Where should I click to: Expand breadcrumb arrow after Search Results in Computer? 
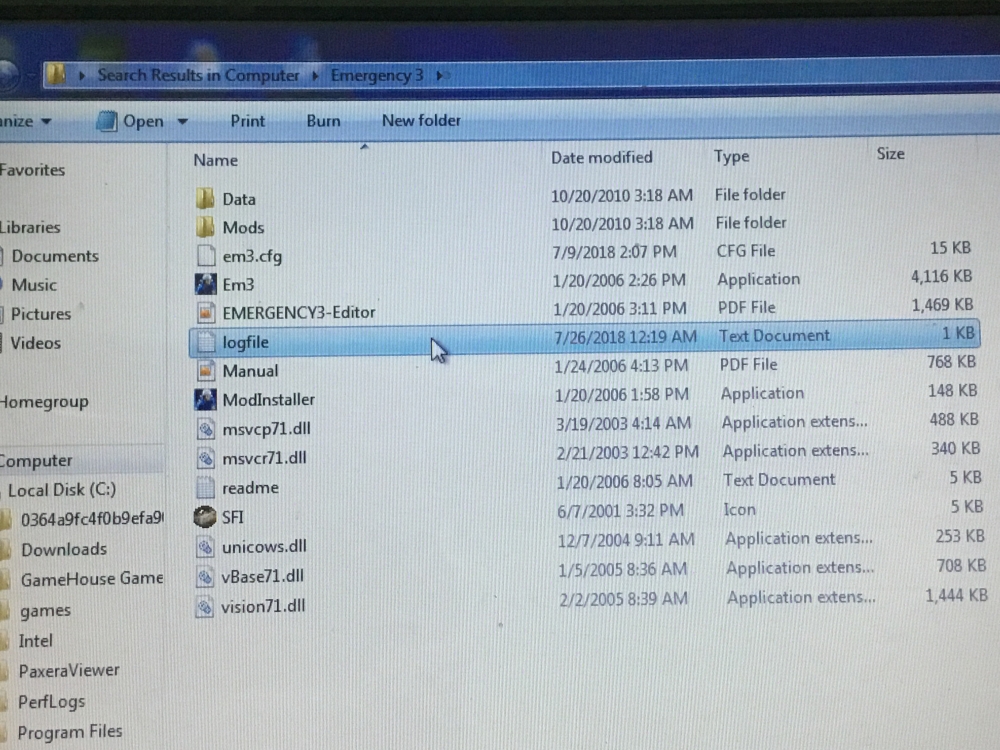click(x=315, y=75)
